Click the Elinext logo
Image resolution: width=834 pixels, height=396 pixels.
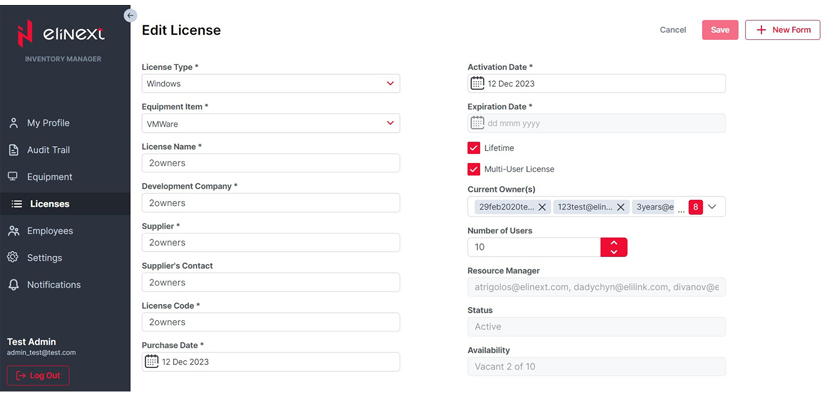(61, 34)
